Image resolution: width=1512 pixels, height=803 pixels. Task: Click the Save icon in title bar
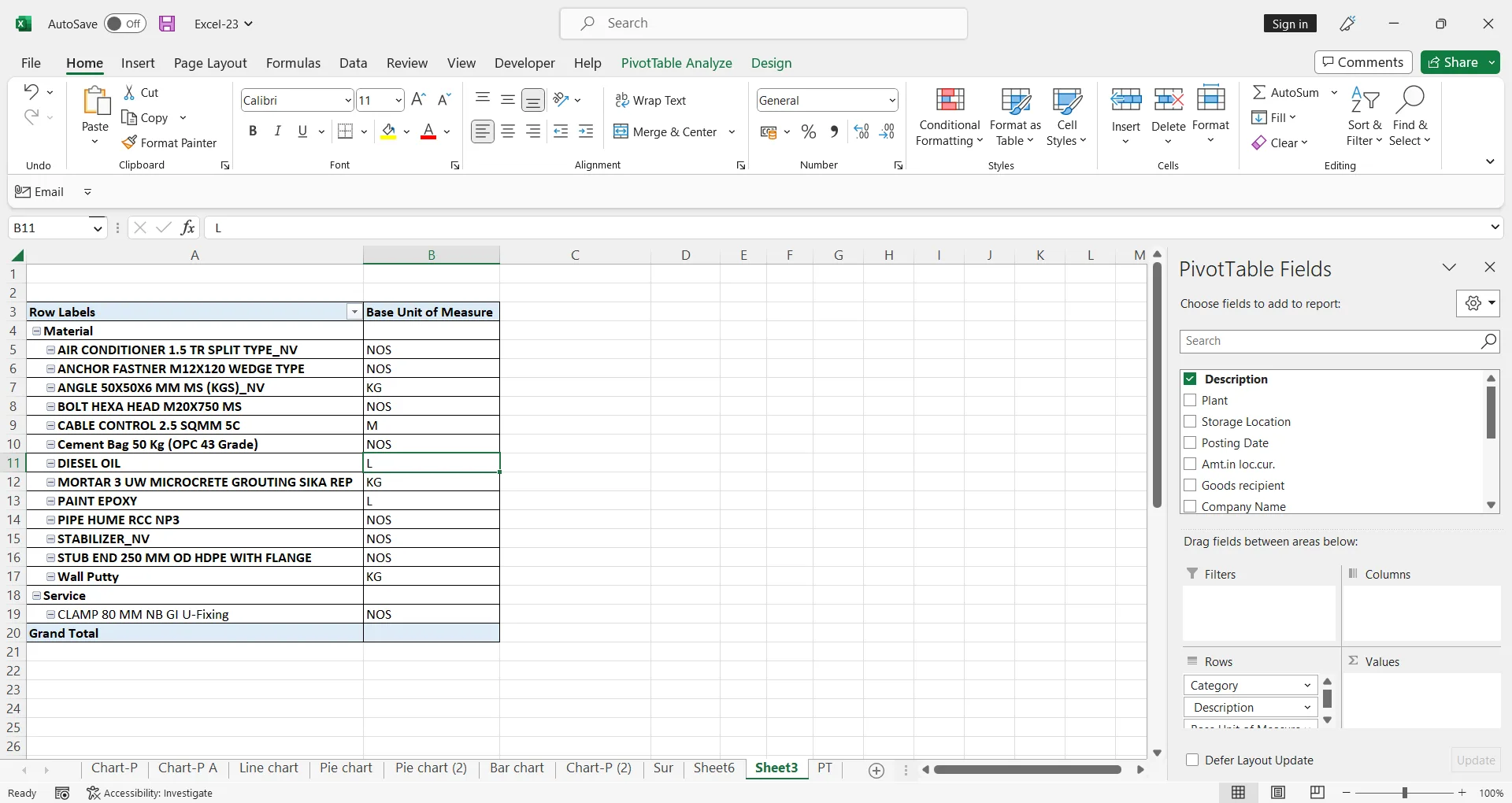[167, 24]
